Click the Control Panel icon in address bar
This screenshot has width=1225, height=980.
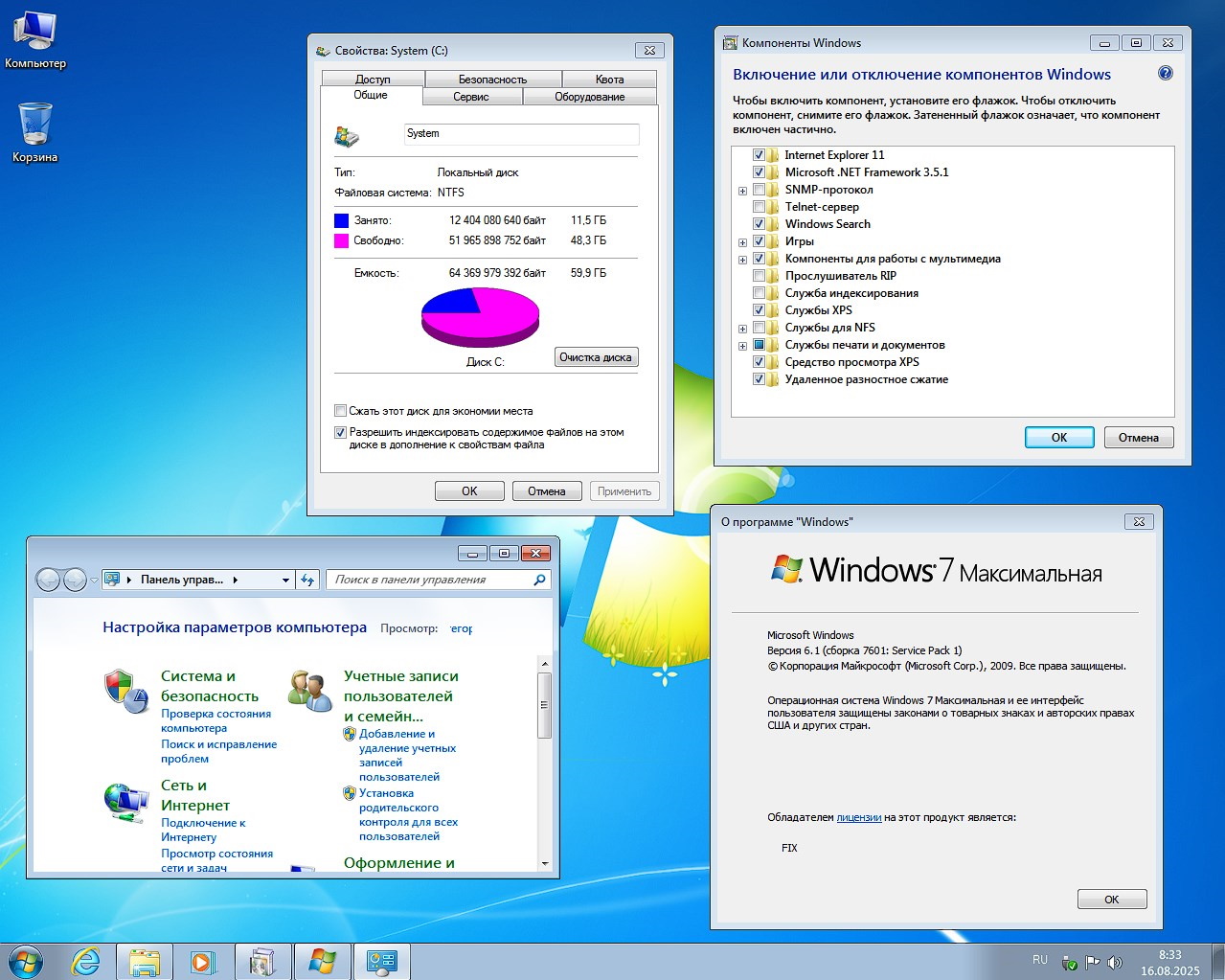tap(113, 580)
